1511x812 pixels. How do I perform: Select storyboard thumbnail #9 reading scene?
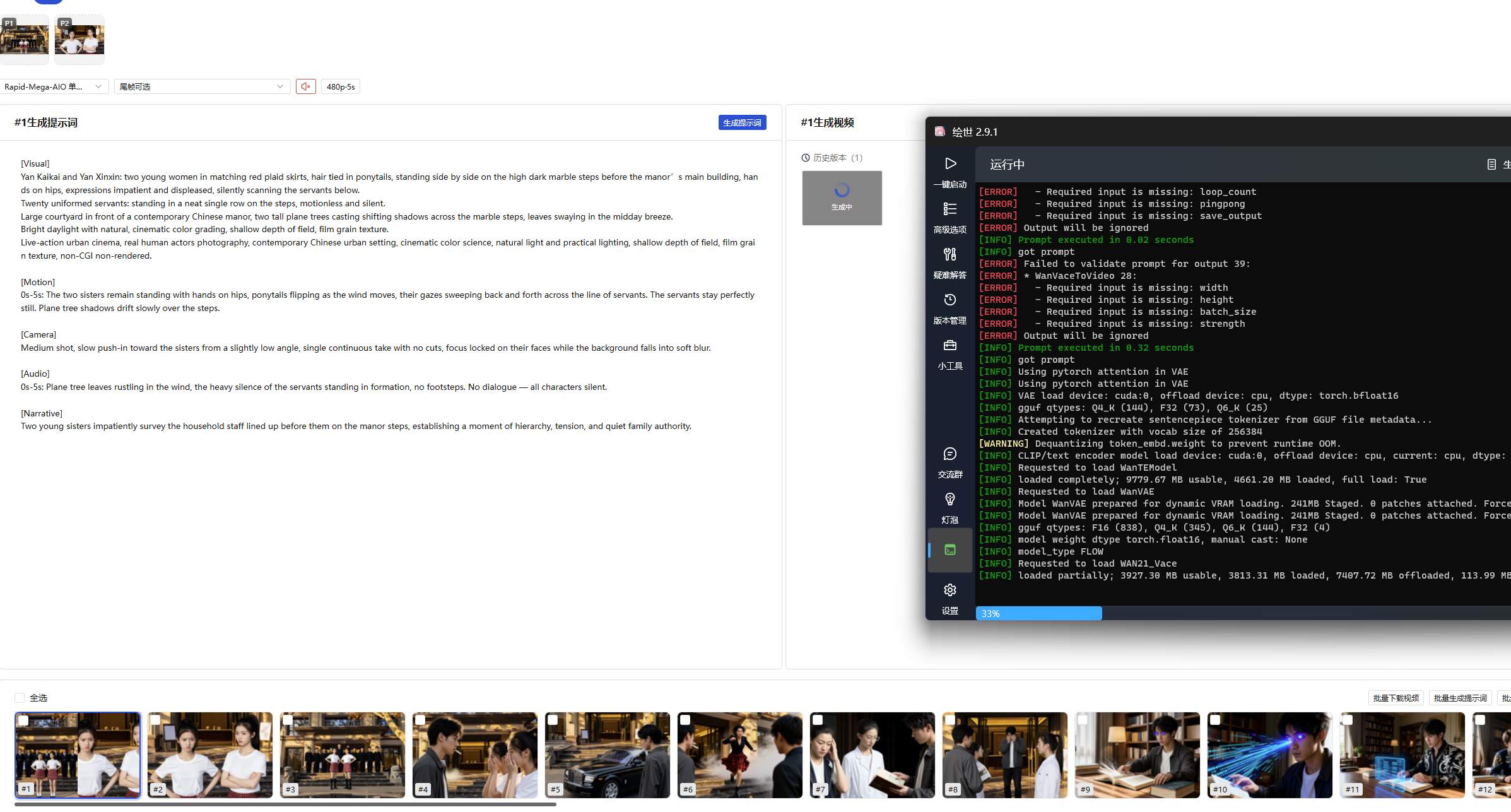click(x=1138, y=755)
